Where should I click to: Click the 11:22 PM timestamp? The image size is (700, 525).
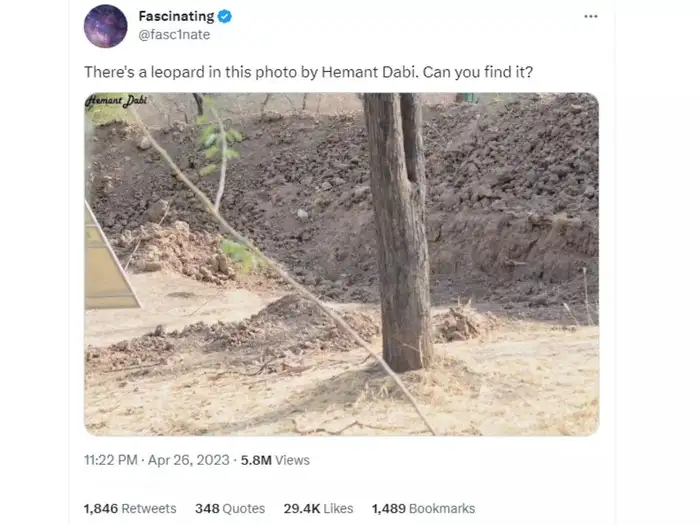[x=110, y=460]
